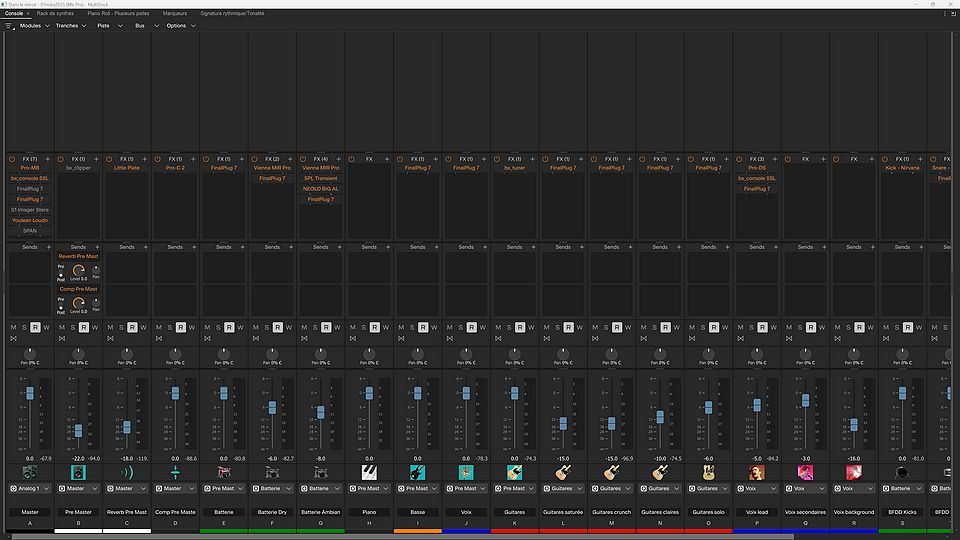This screenshot has width=960, height=540.
Task: Click the Voix lead track picture
Action: 756,472
